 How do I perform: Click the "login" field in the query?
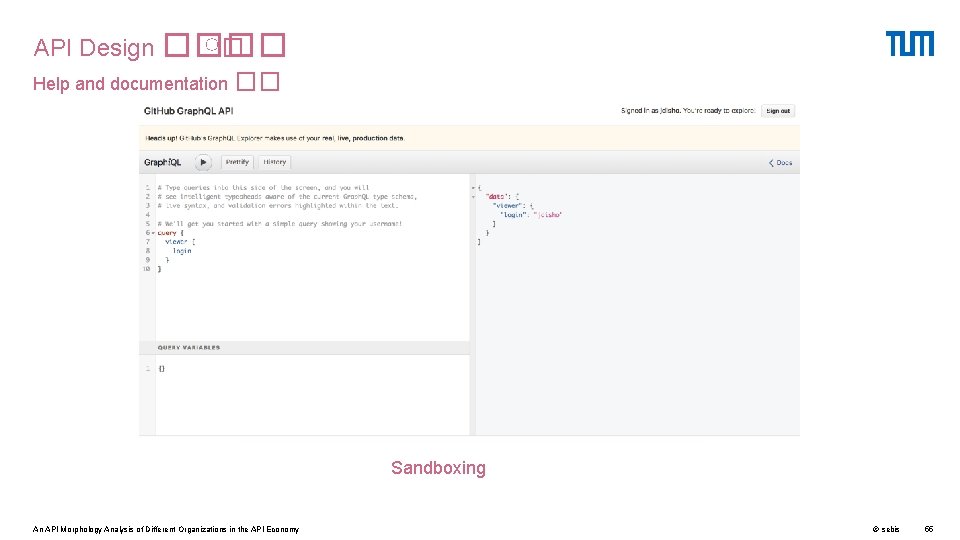[x=182, y=251]
